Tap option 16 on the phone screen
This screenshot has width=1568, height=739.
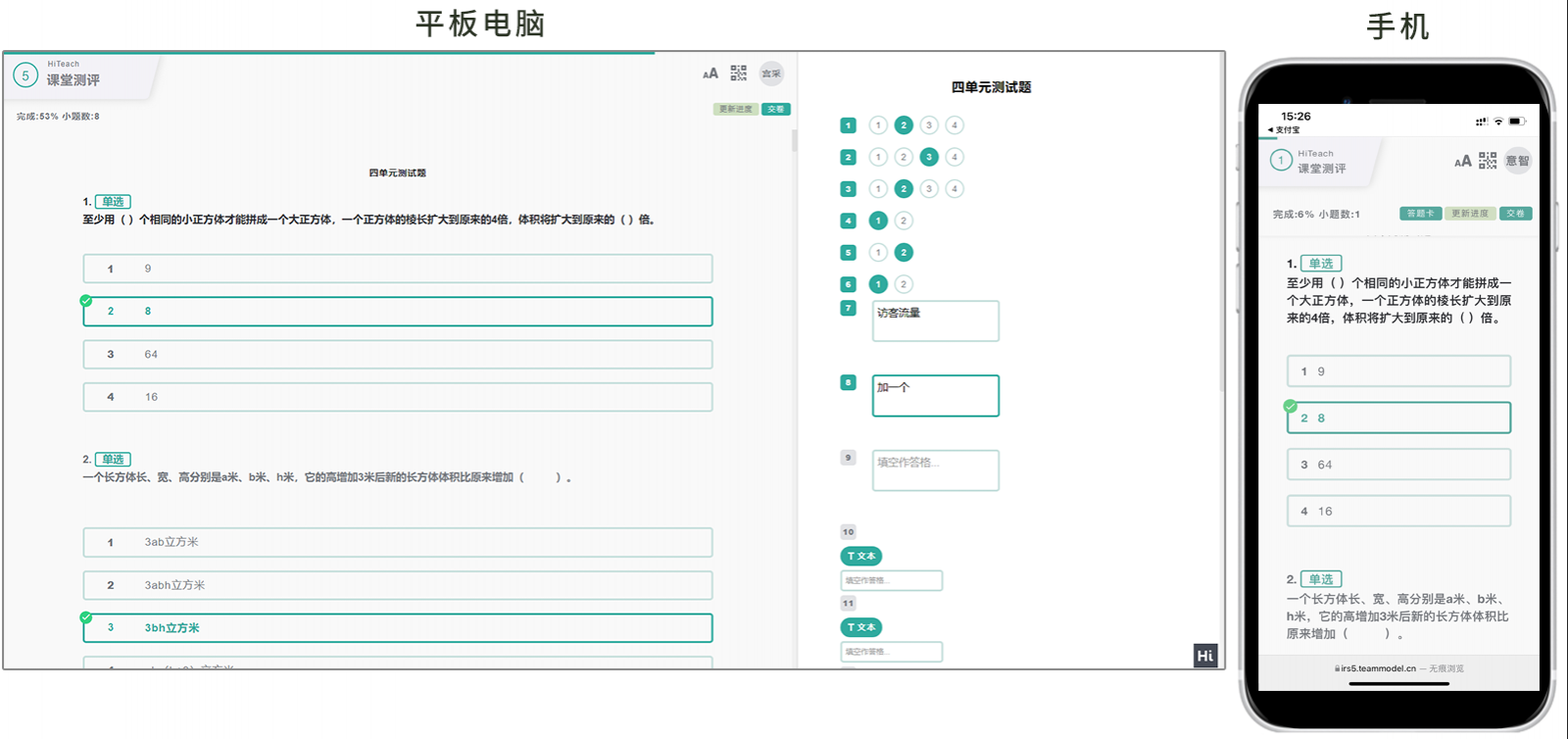click(x=1398, y=512)
